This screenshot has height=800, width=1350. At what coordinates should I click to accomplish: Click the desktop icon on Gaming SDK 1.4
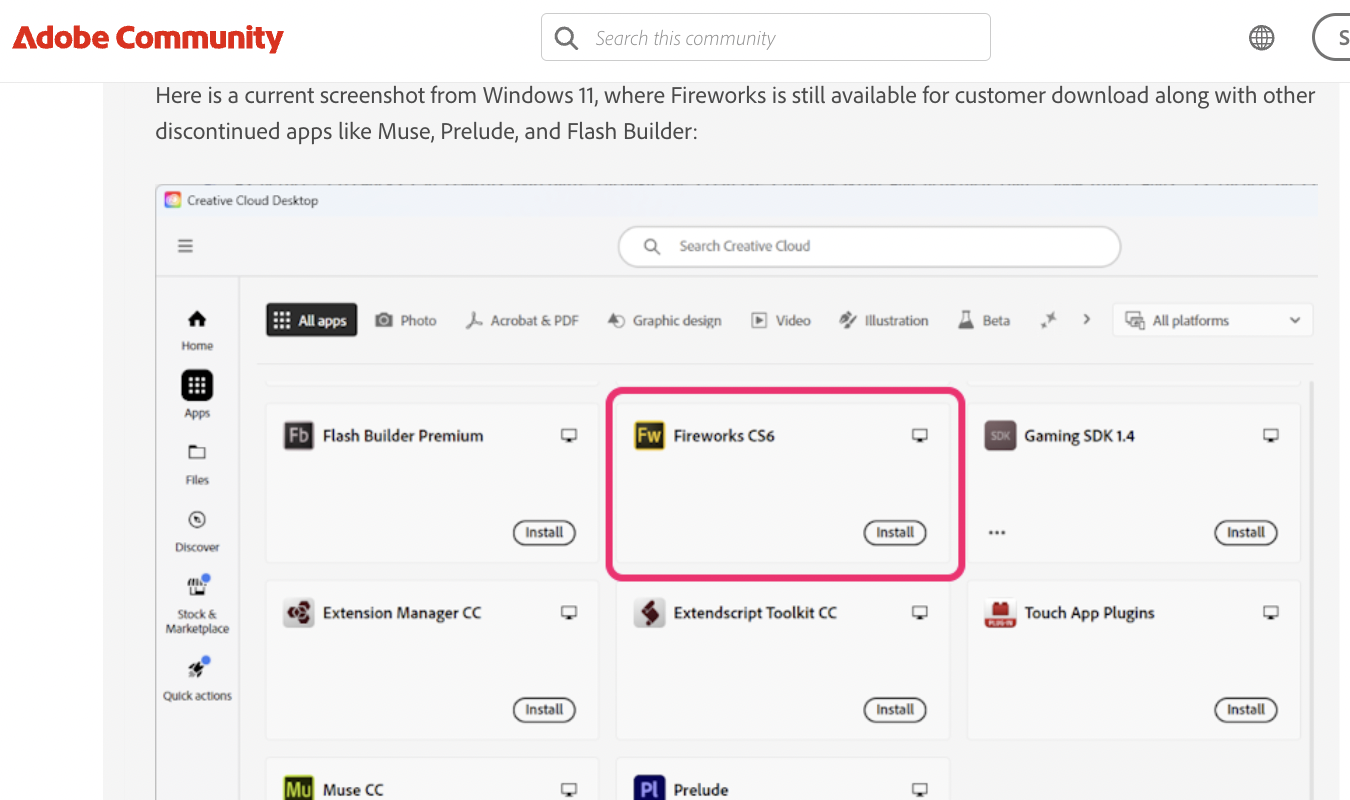pyautogui.click(x=1271, y=436)
